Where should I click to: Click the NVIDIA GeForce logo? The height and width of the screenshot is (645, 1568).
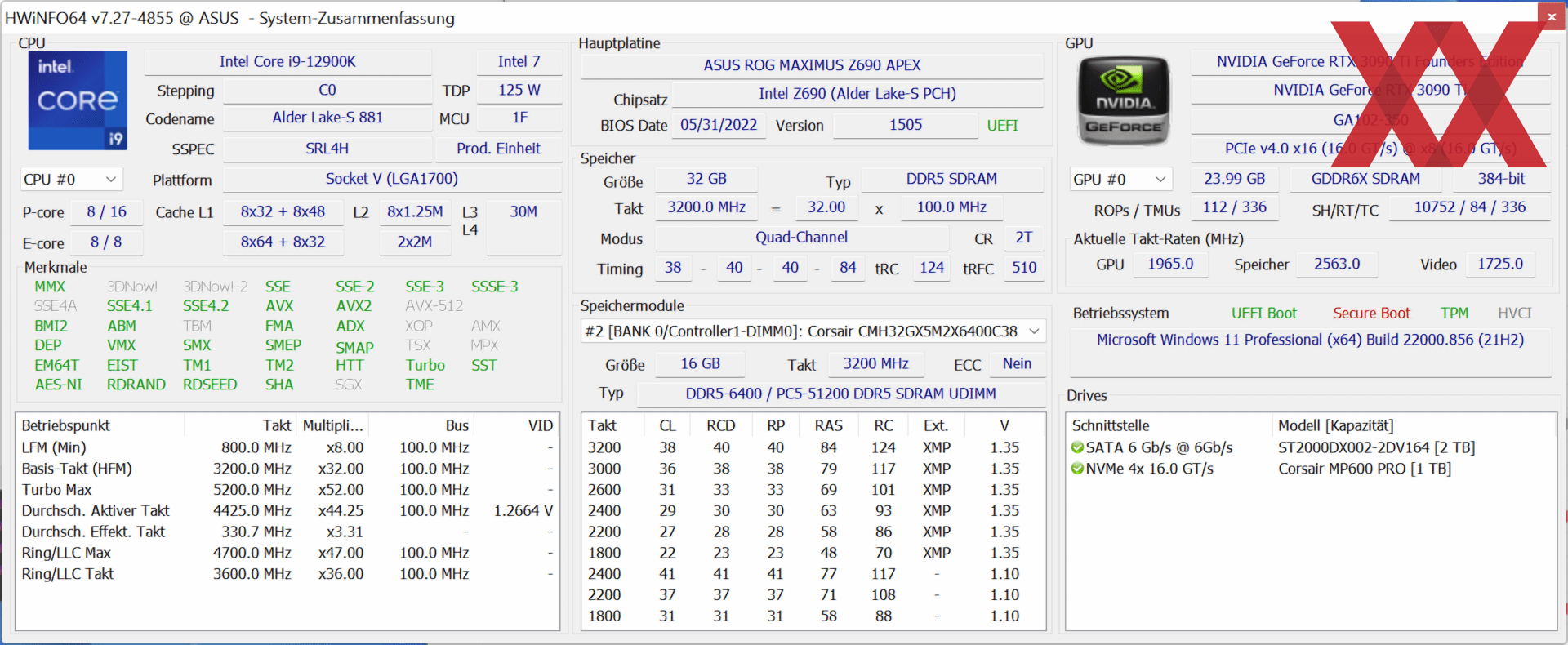tap(1123, 100)
